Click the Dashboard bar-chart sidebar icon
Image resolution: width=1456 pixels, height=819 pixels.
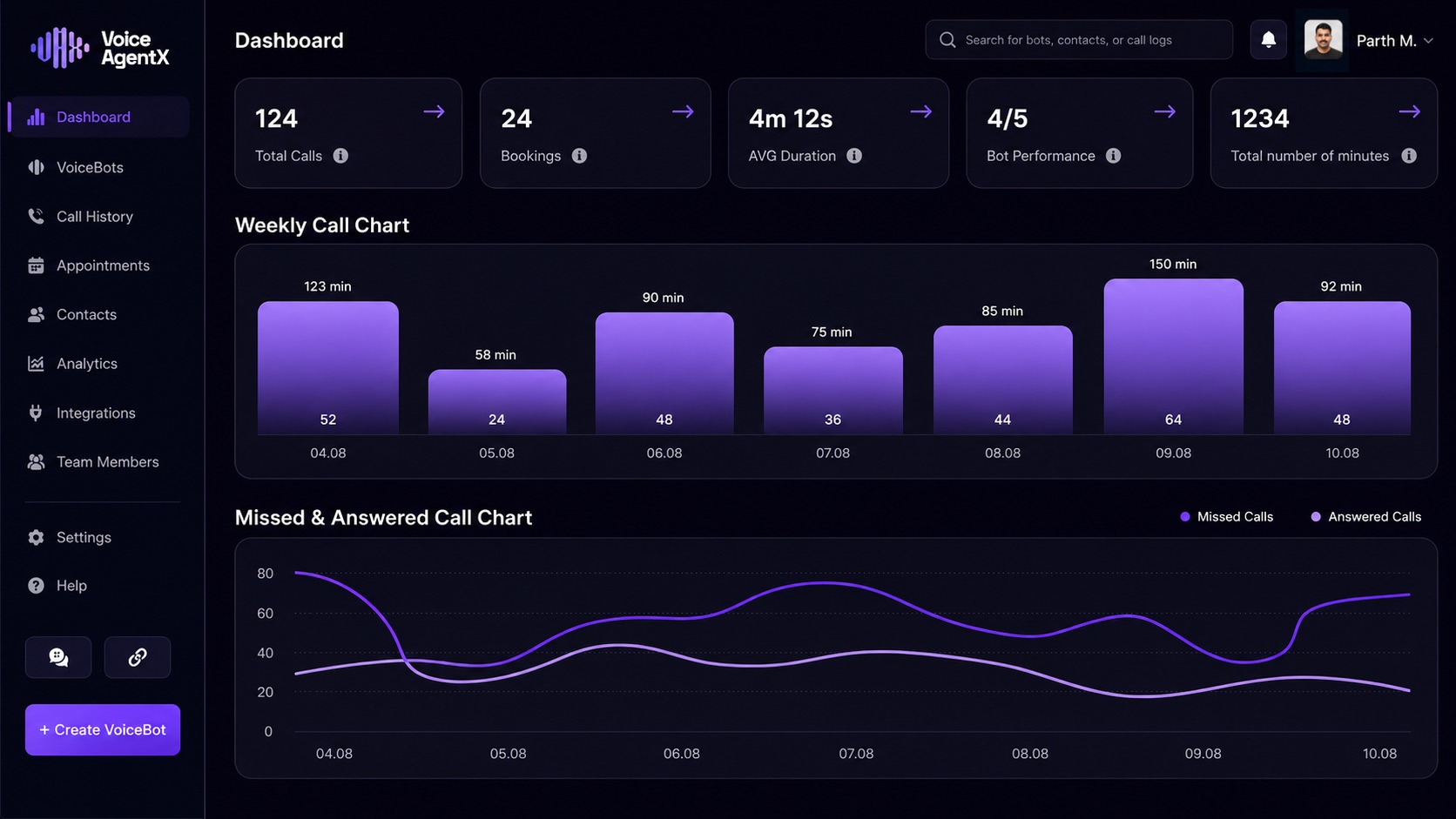36,117
